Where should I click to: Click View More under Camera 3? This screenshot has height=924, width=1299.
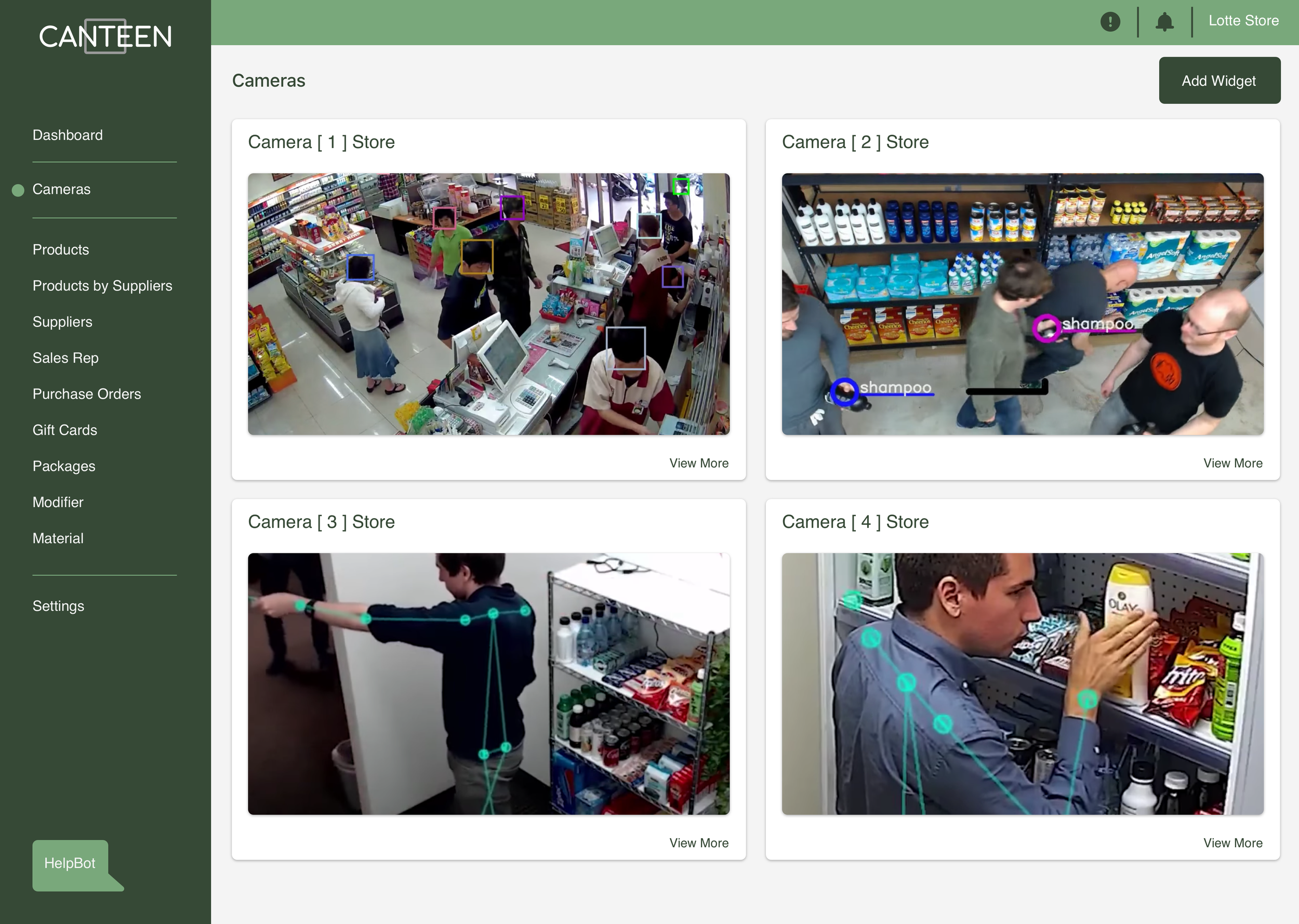pos(698,842)
